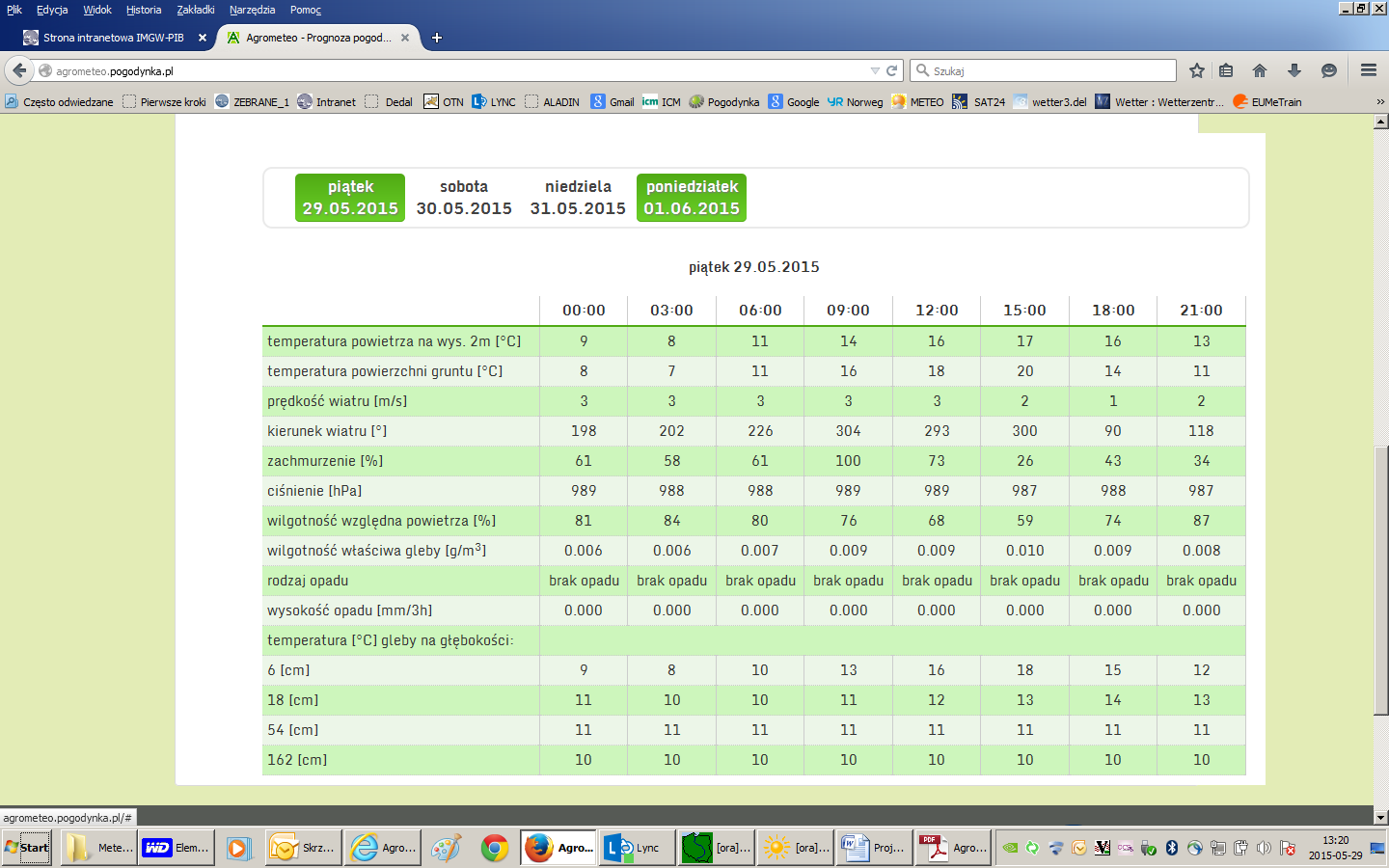This screenshot has width=1389, height=868.
Task: Open the Widok menu
Action: (x=97, y=10)
